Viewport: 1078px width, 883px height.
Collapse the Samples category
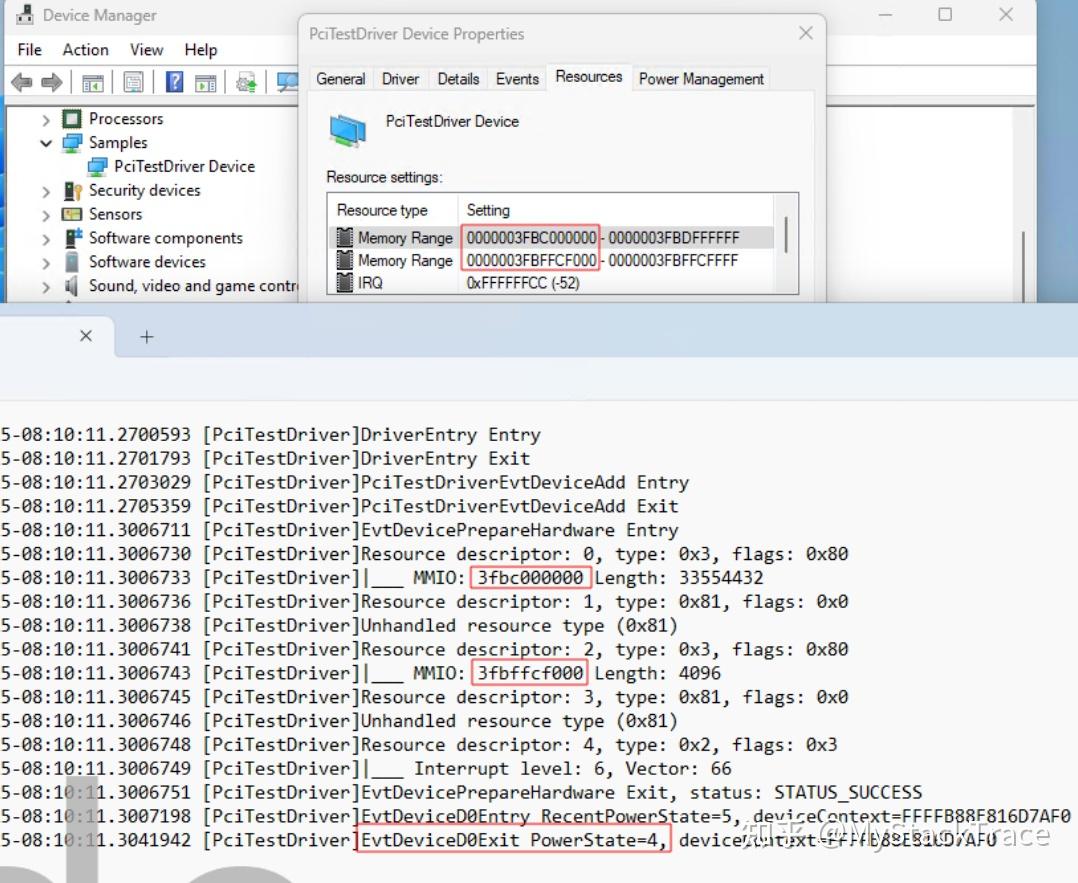(x=46, y=142)
